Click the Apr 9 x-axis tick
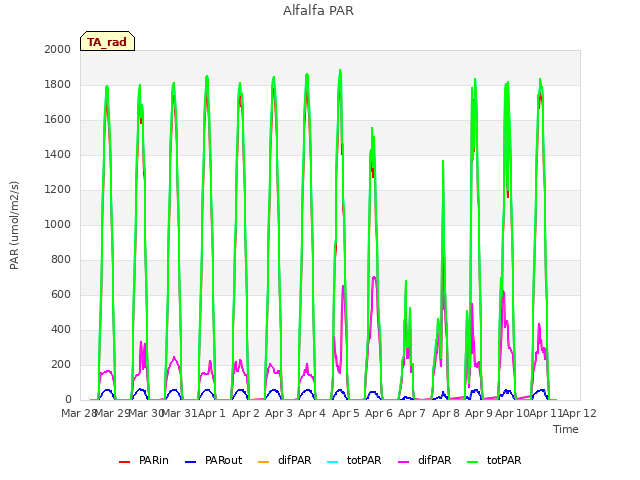Screen dimensions: 640x480 point(479,413)
